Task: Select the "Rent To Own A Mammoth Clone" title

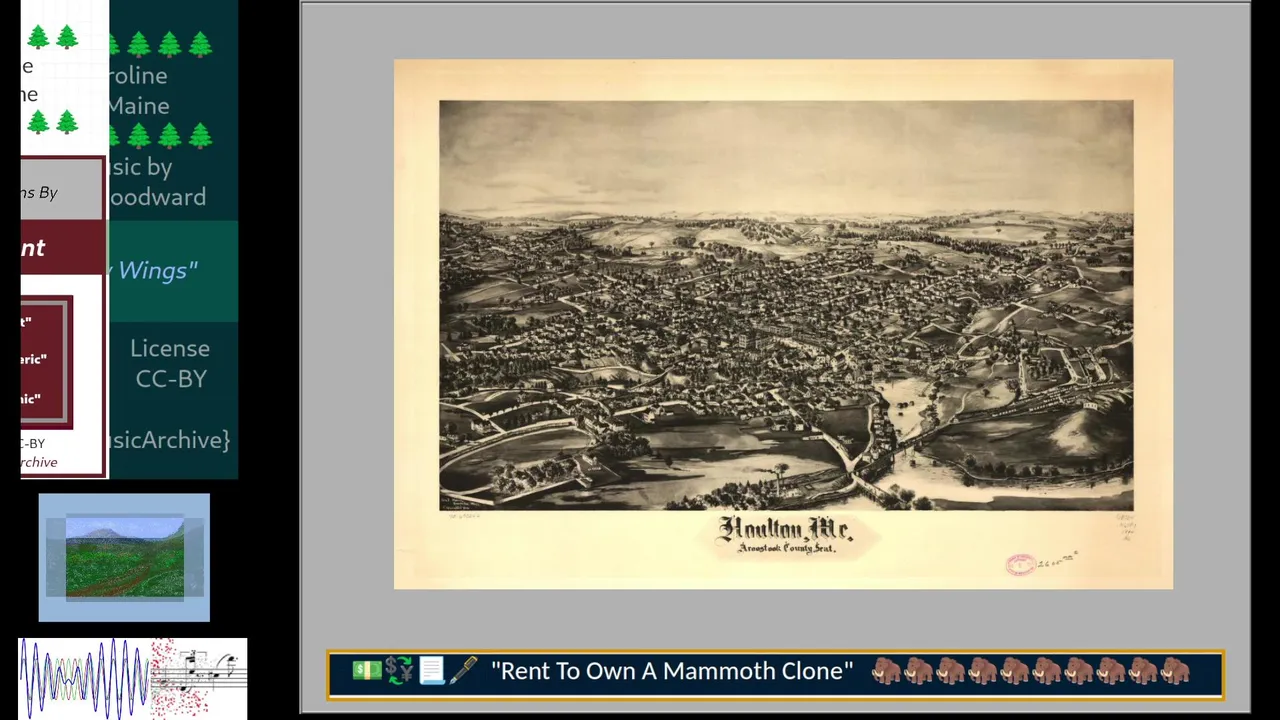Action: [x=672, y=671]
